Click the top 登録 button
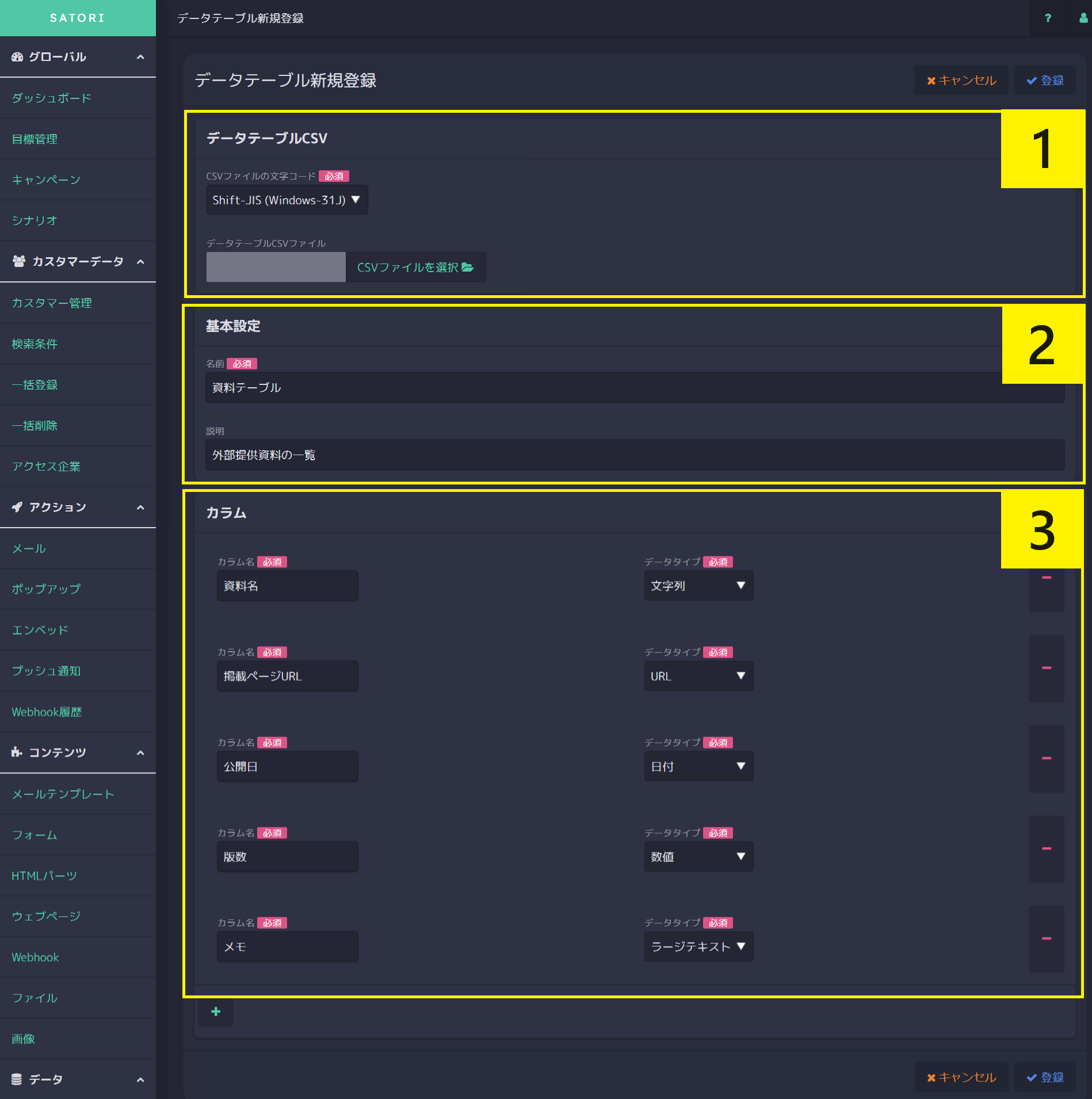The height and width of the screenshot is (1099, 1092). (x=1045, y=81)
